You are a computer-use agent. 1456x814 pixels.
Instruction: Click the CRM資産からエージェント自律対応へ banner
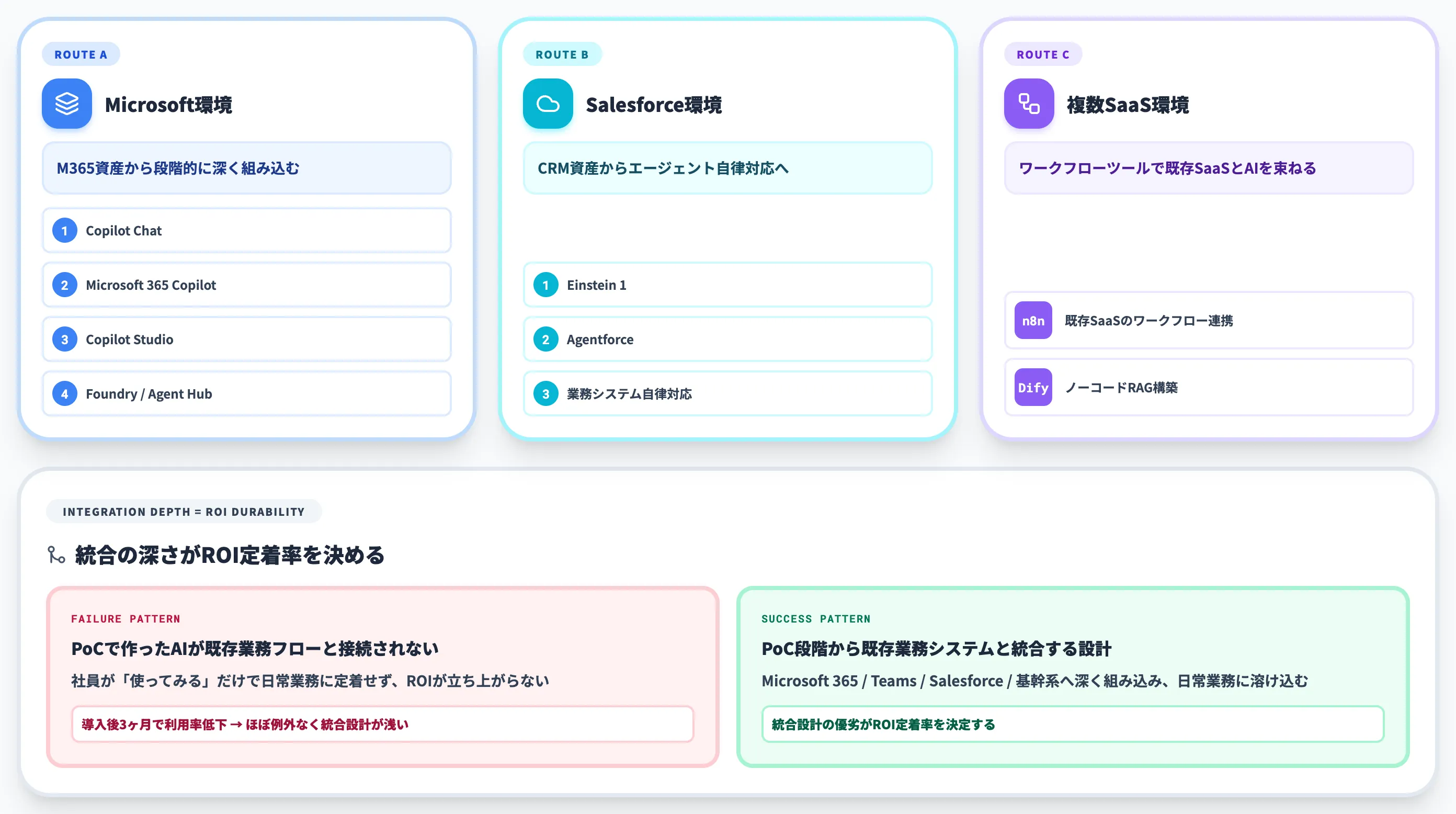click(x=727, y=168)
